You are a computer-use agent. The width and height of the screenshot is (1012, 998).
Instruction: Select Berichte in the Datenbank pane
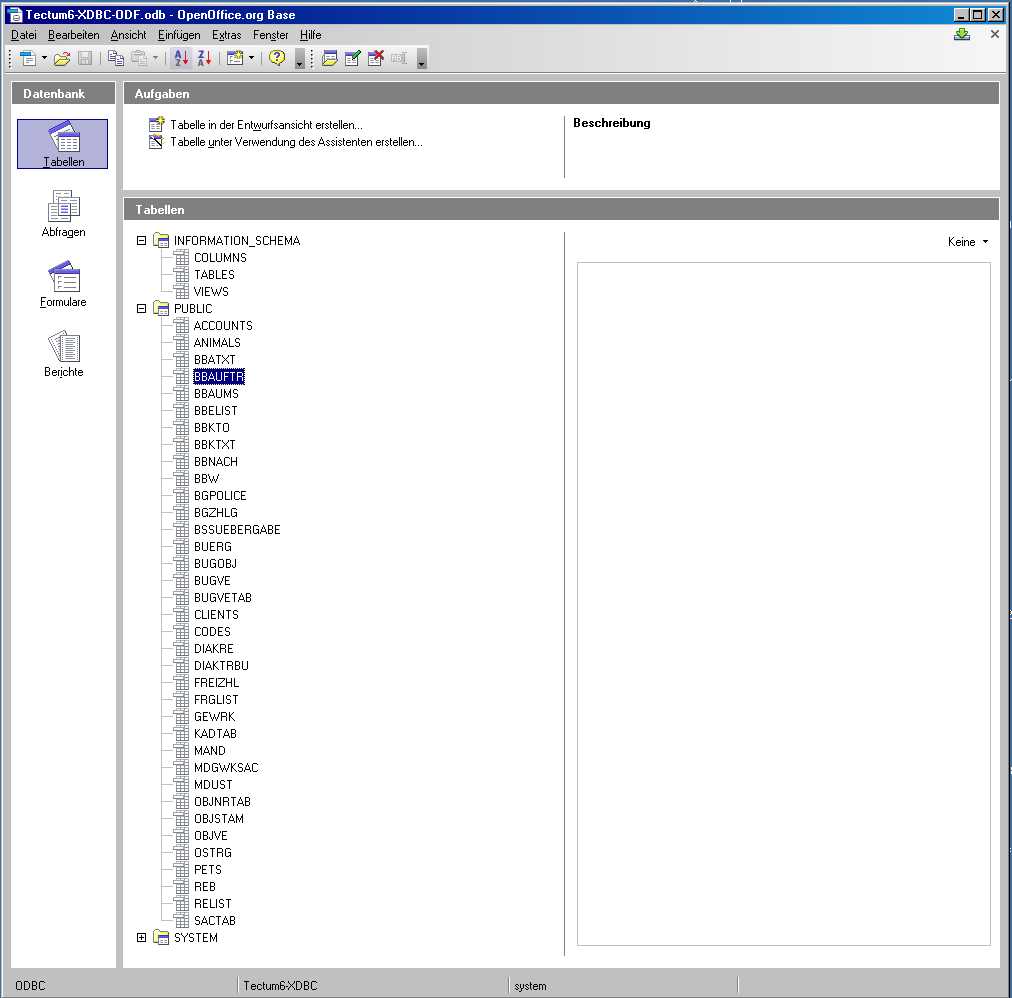click(63, 354)
